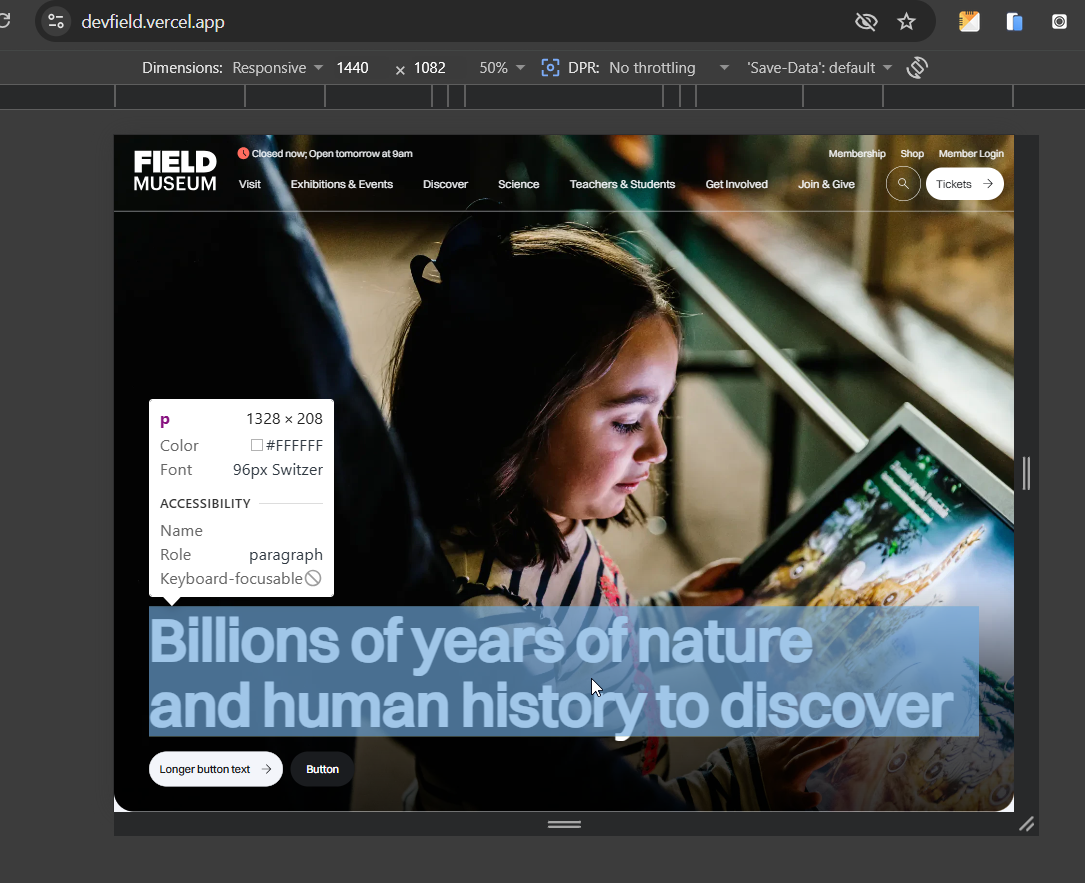The width and height of the screenshot is (1085, 883).
Task: Click the Longer button text button
Action: [x=215, y=769]
